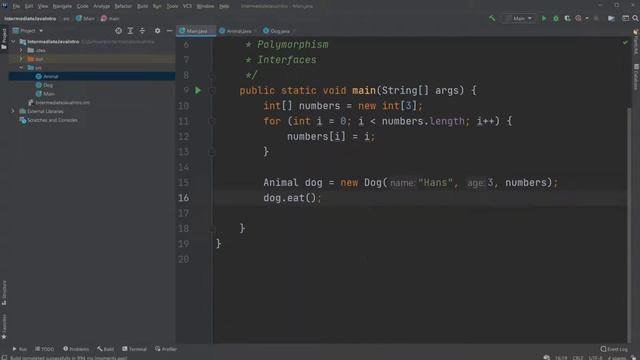Open the Terminal tool window
The width and height of the screenshot is (640, 360).
(134, 349)
